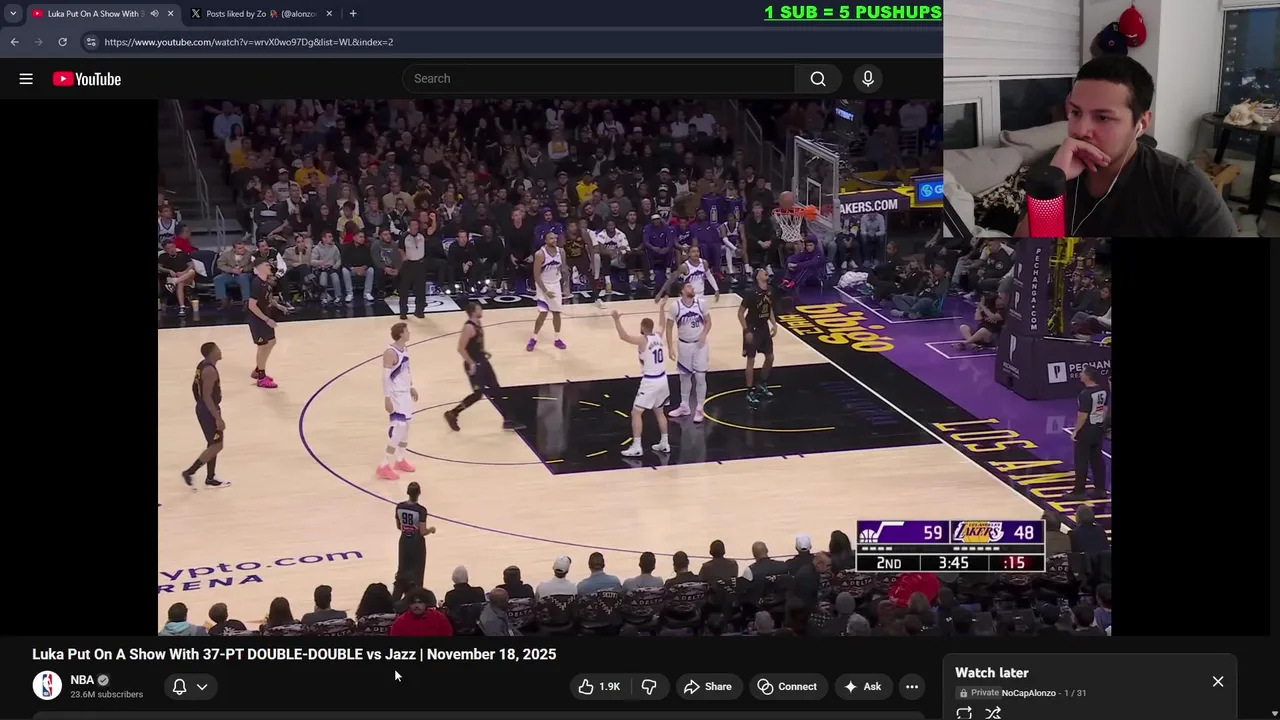Screen dimensions: 1280x720
Task: Like the video with 1.9K likes
Action: point(599,687)
